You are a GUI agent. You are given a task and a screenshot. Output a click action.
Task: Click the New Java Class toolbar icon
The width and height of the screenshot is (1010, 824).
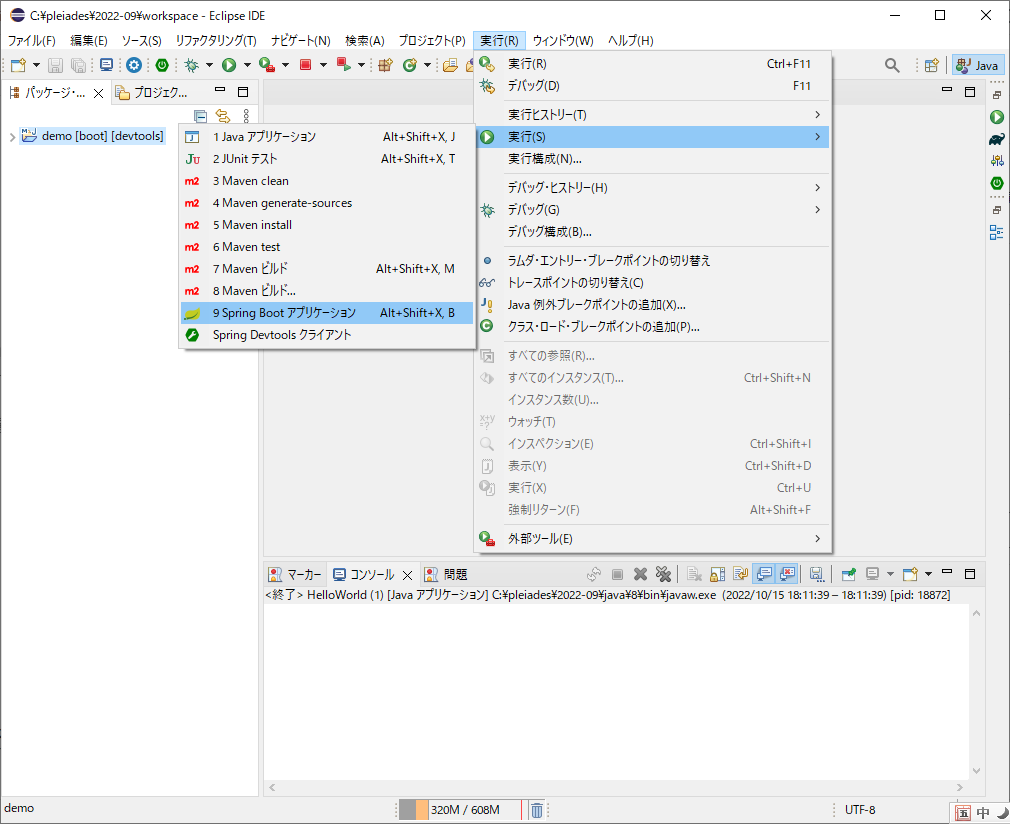pyautogui.click(x=409, y=65)
